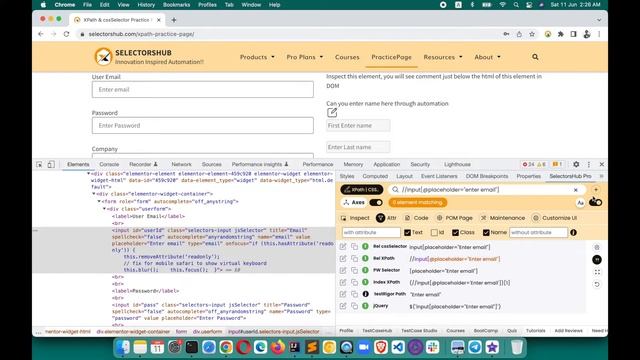Viewport: 640px width, 360px height.
Task: Open the Computed sidebar tab
Action: coord(375,176)
